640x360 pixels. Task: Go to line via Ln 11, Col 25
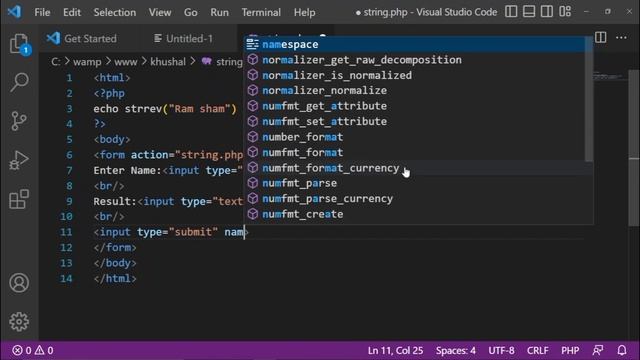point(395,350)
